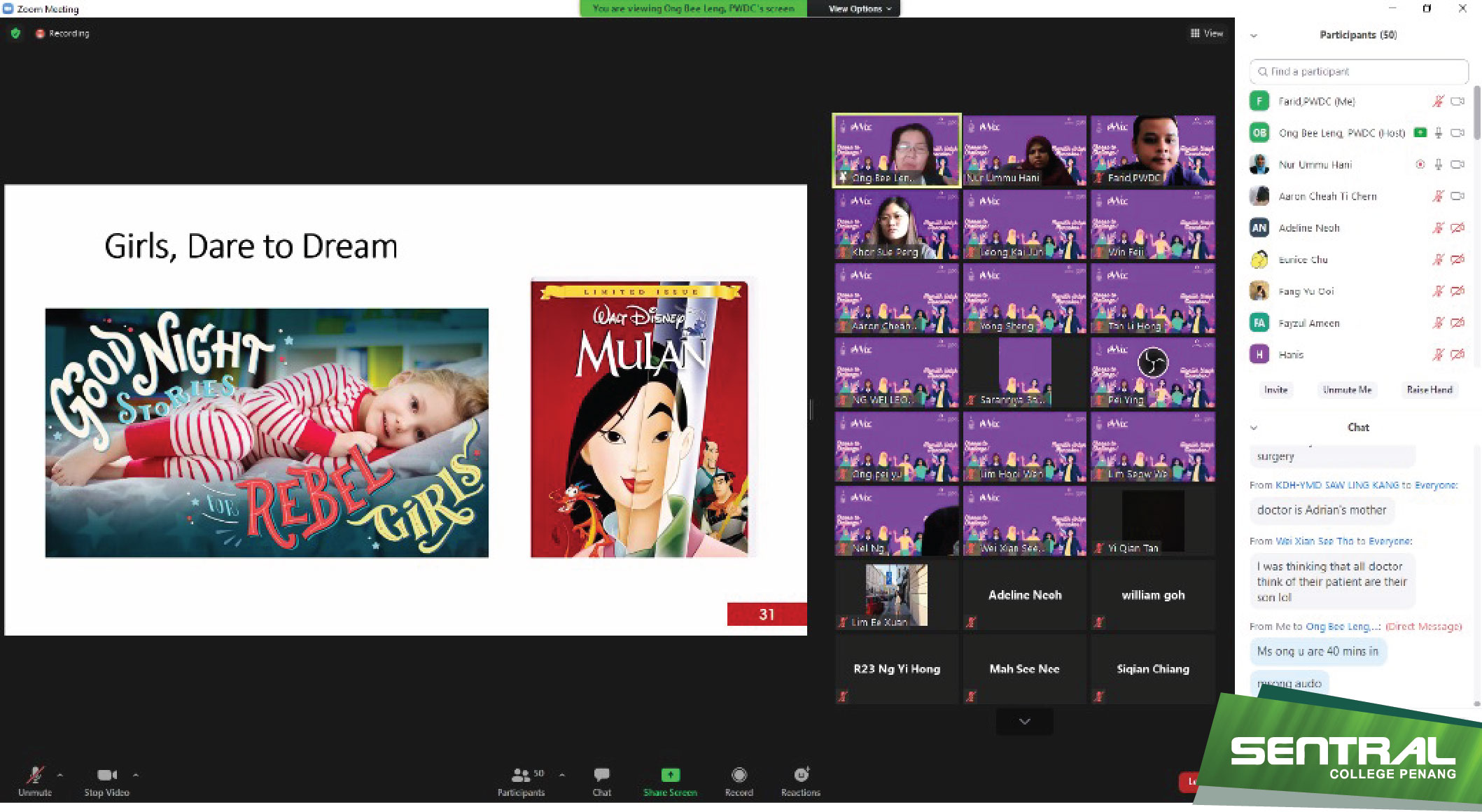Click the Unmute microphone icon

pyautogui.click(x=34, y=775)
